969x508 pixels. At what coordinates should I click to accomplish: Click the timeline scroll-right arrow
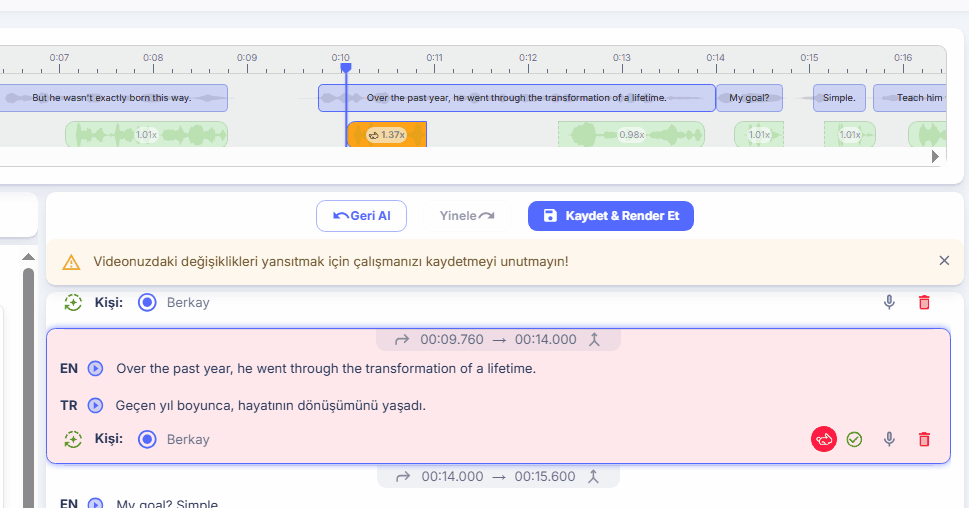click(x=935, y=157)
